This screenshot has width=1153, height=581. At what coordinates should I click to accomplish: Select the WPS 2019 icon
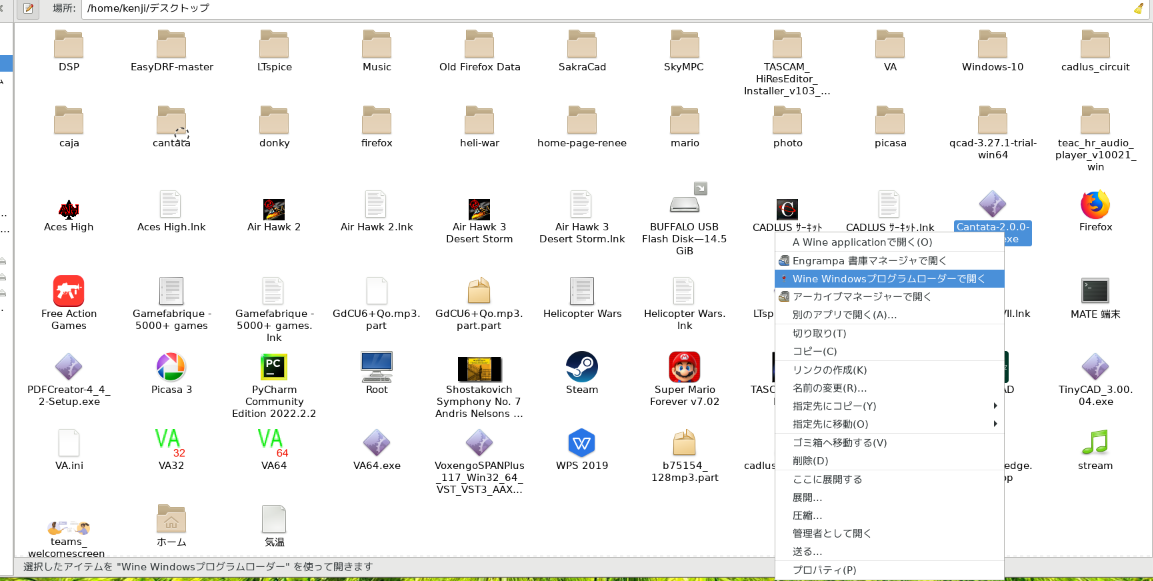pos(581,443)
